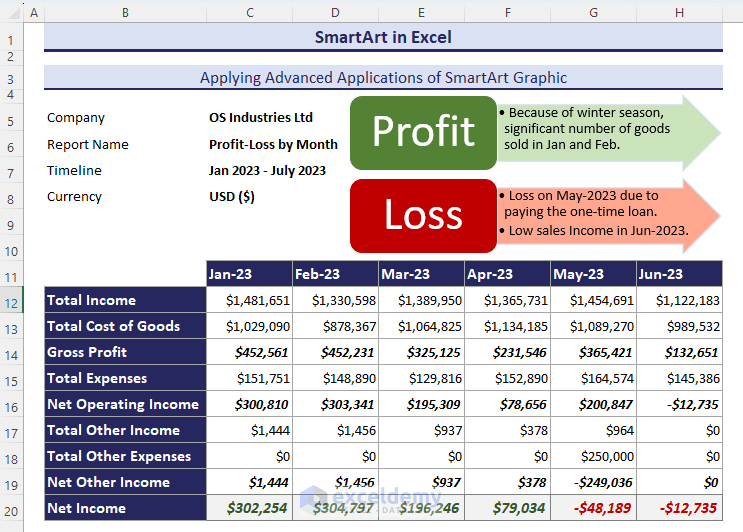Click the 'May-23' column heading cell

pos(593,274)
